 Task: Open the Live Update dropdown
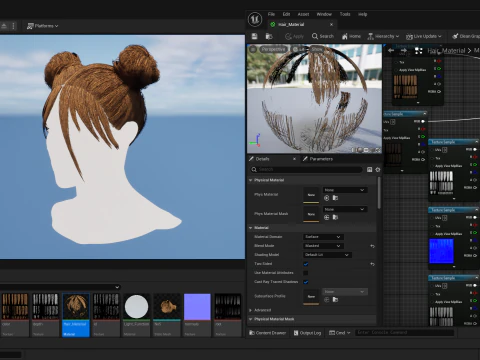pyautogui.click(x=424, y=36)
